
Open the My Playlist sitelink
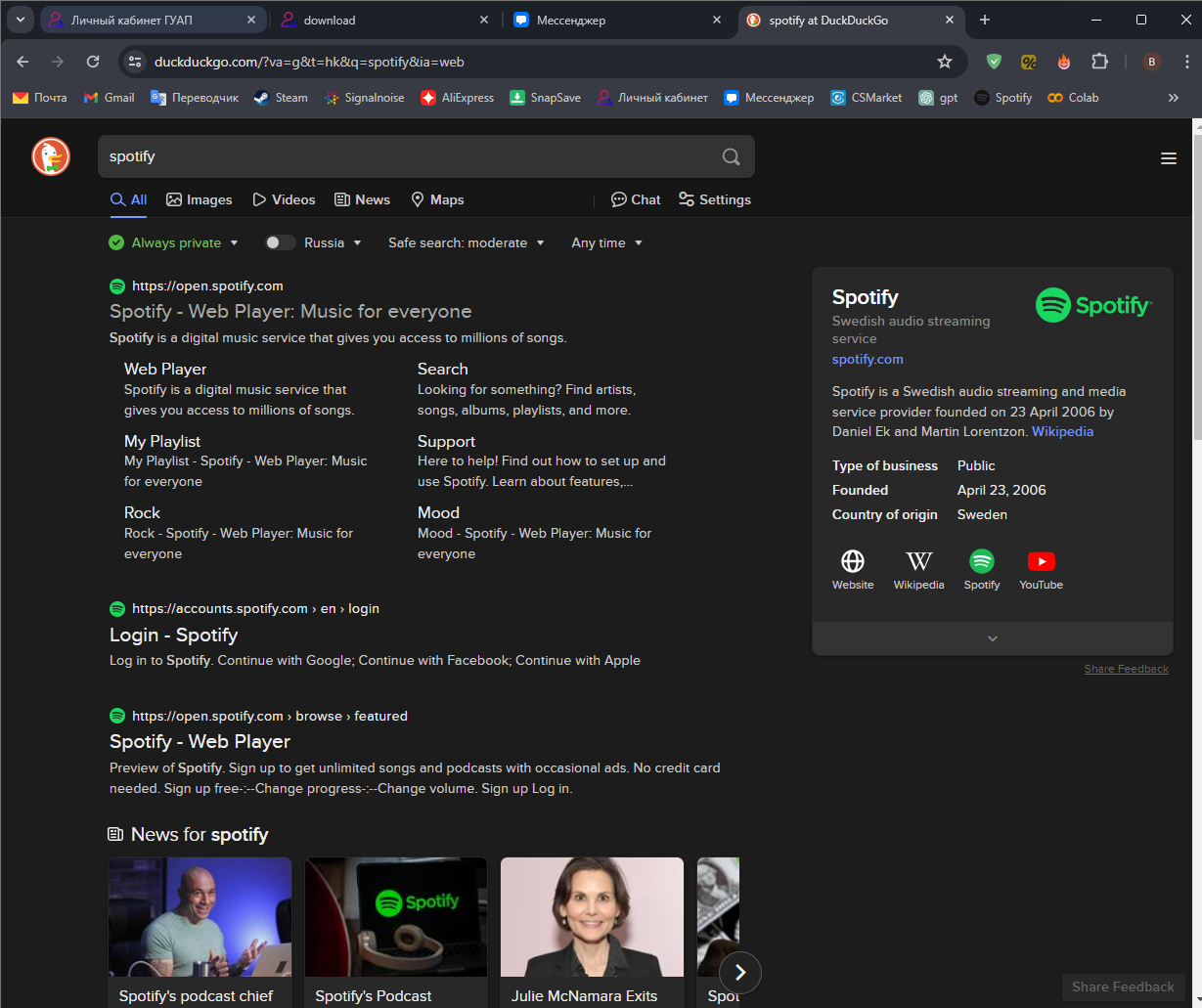click(162, 441)
